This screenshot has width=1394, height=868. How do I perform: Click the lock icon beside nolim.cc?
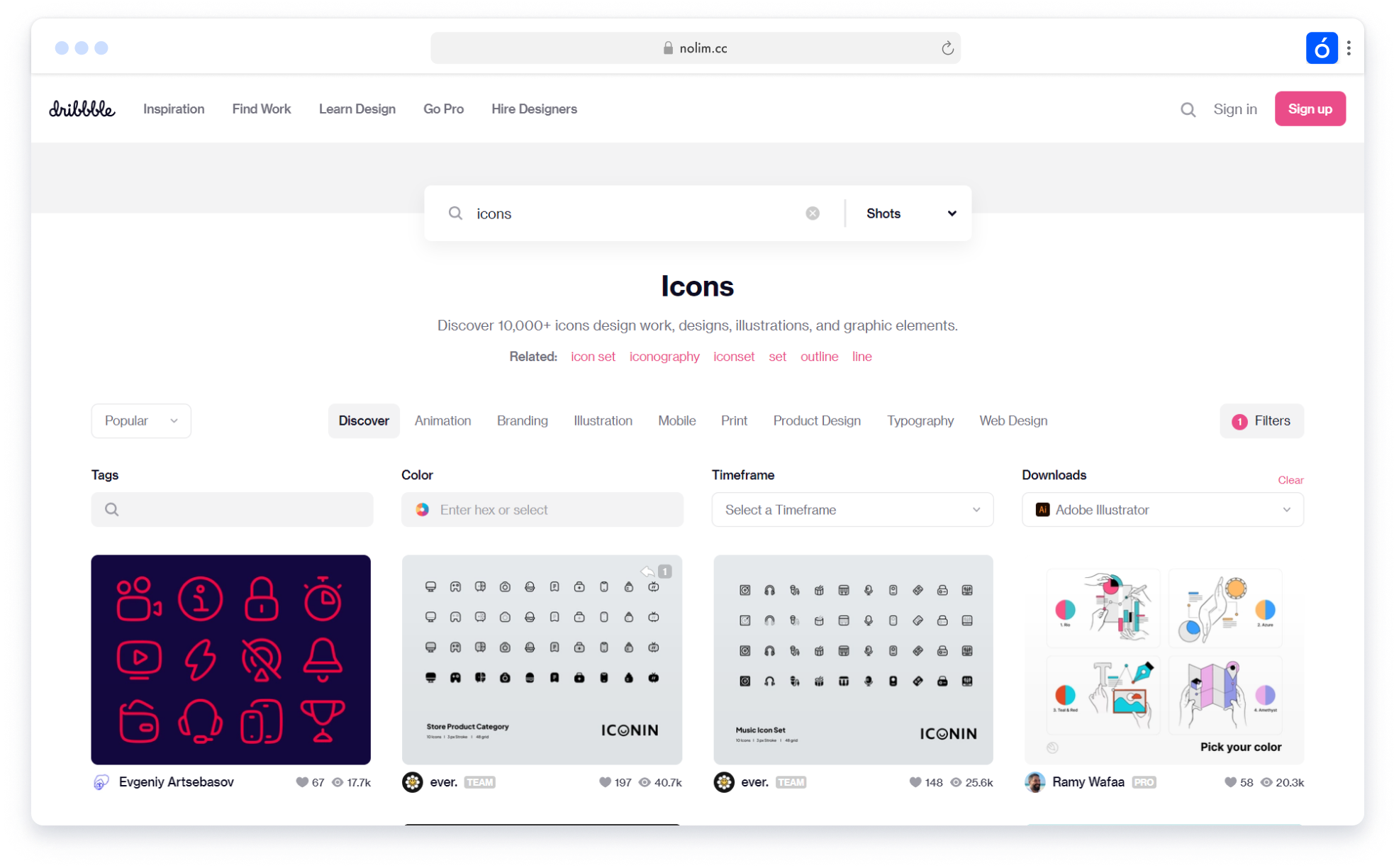[x=667, y=48]
